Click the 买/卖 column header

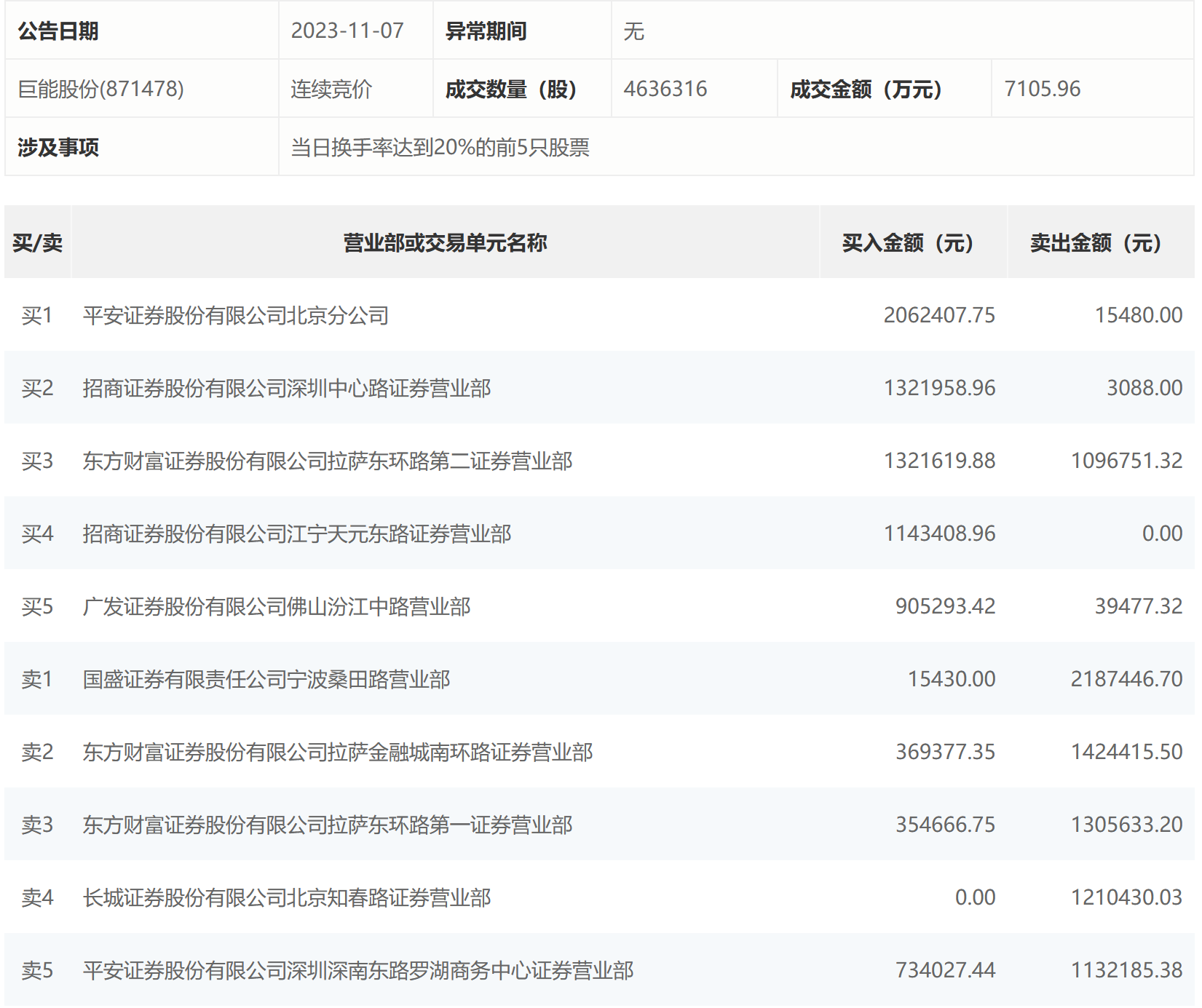37,242
